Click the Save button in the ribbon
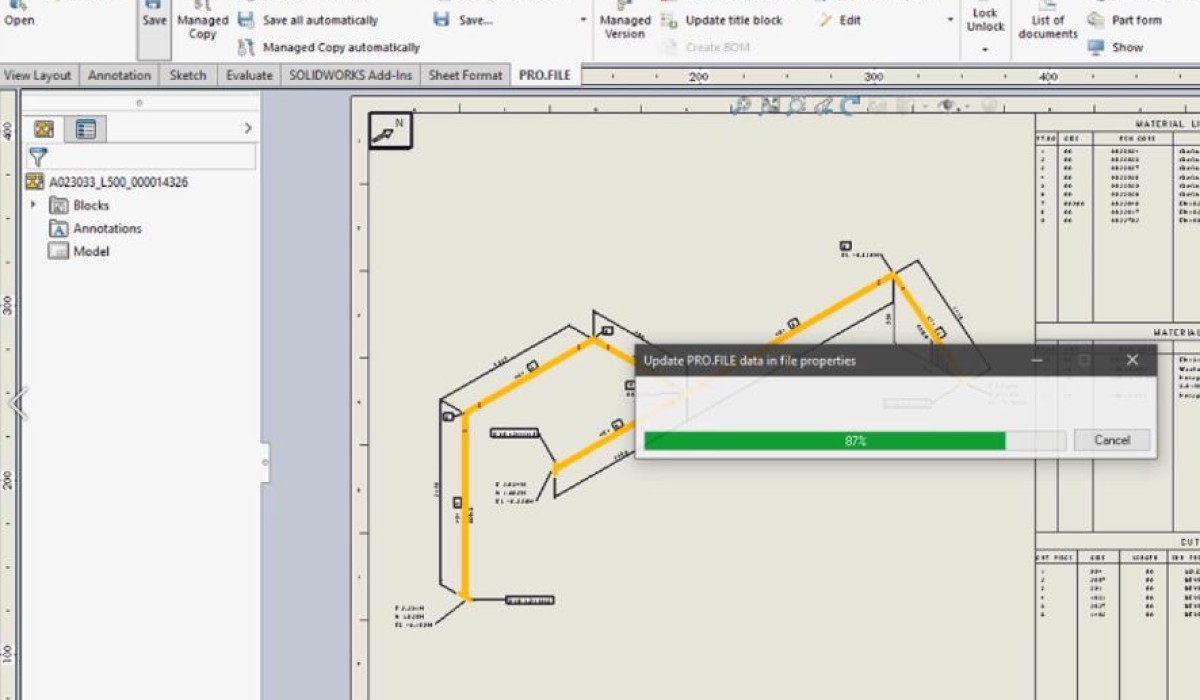Screen dimensions: 1200x700 pos(154,20)
